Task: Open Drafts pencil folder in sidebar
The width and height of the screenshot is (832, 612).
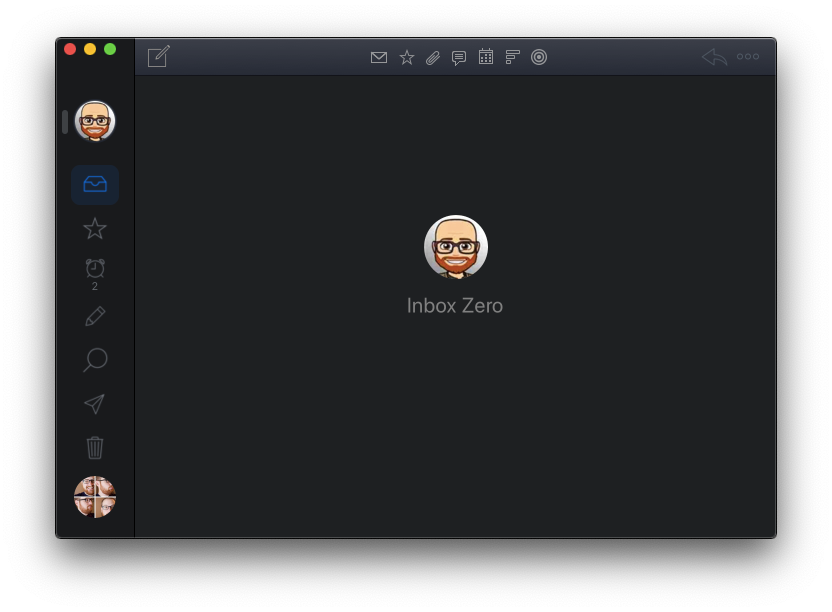Action: 95,316
